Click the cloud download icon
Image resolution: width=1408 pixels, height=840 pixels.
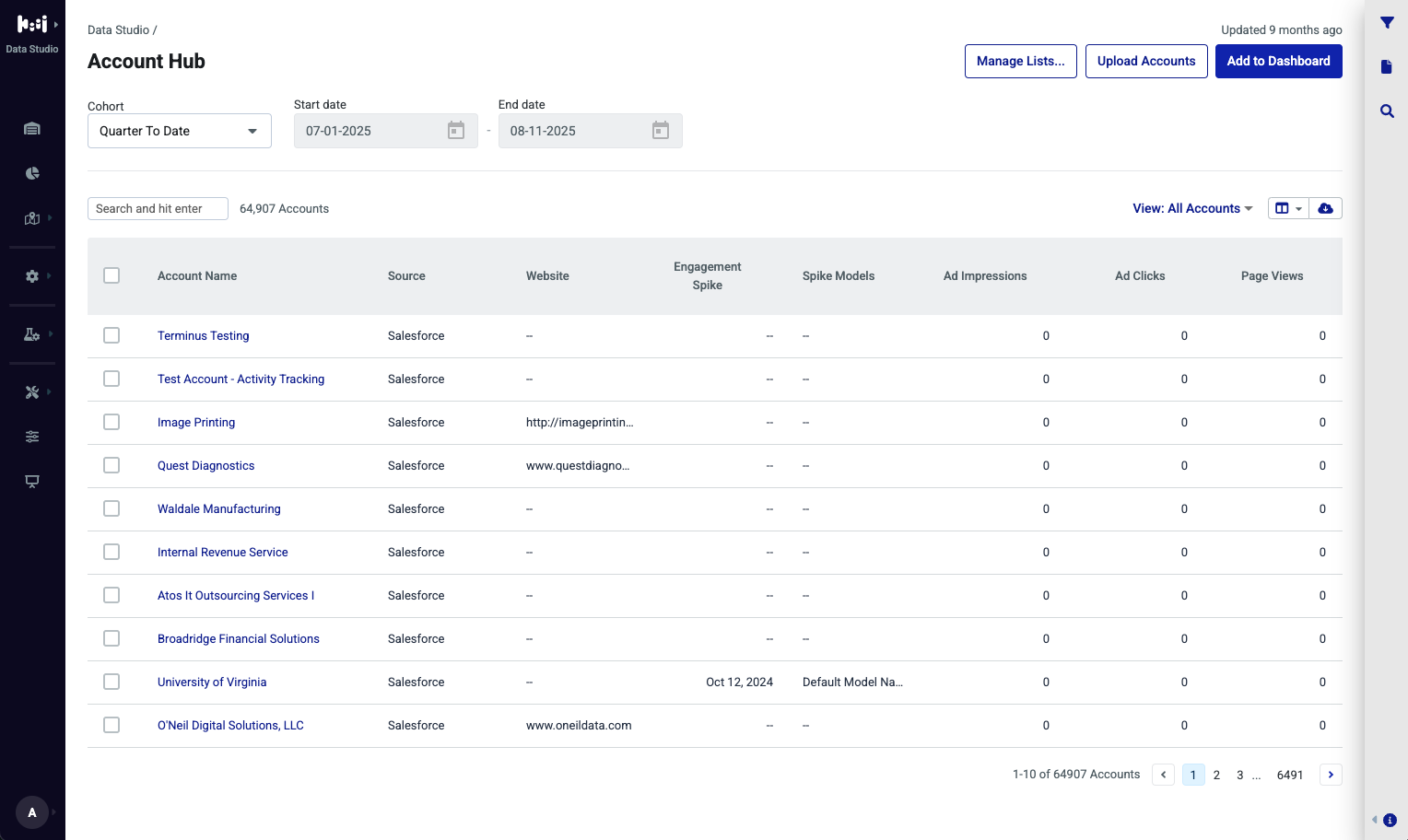[x=1325, y=208]
